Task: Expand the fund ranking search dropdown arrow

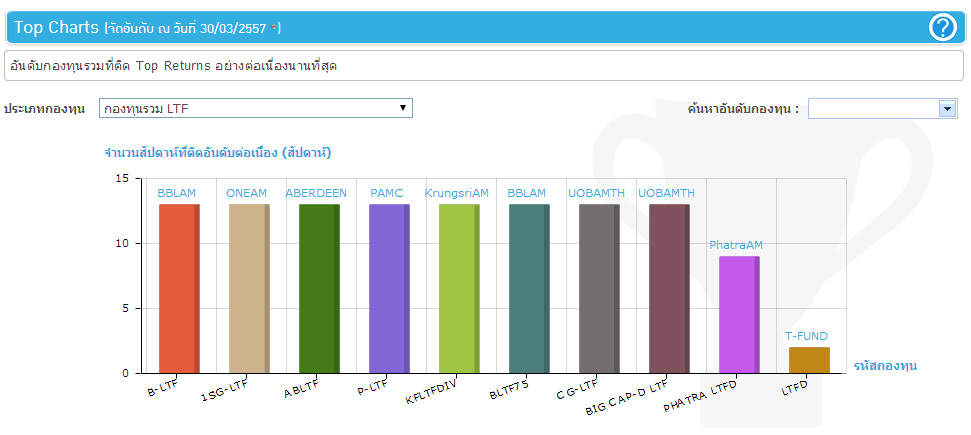Action: (x=948, y=108)
